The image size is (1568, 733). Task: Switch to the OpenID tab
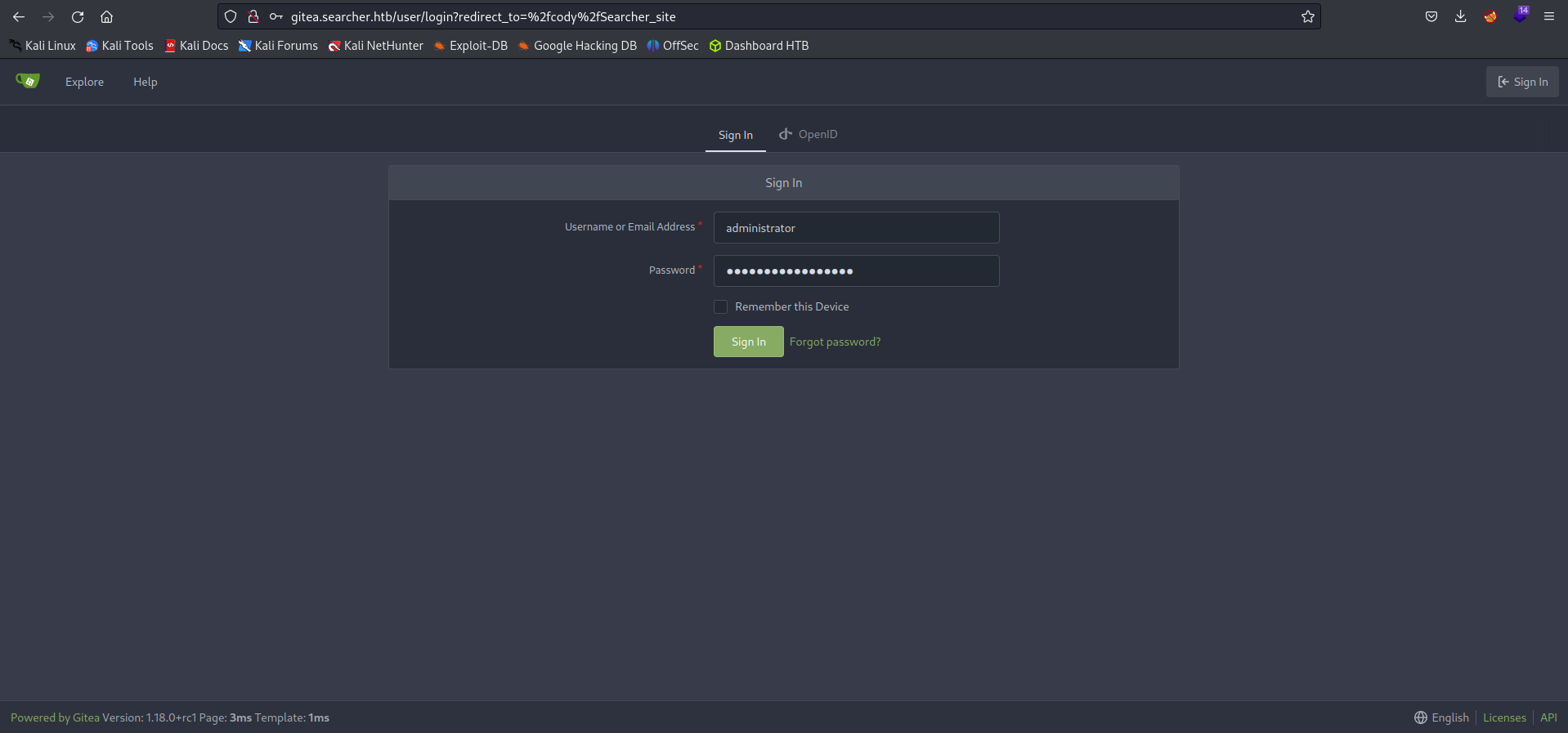pyautogui.click(x=808, y=135)
